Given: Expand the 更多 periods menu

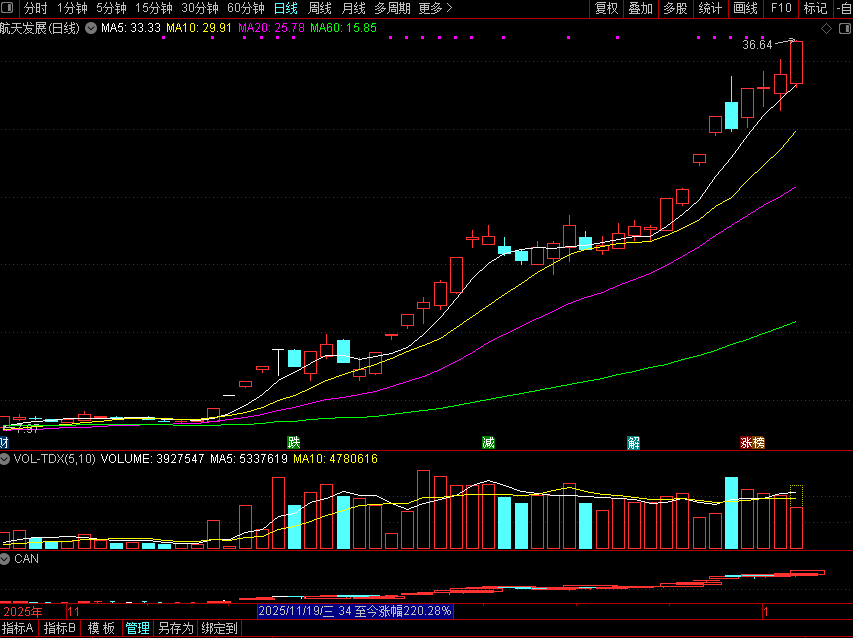Looking at the screenshot, I should pyautogui.click(x=436, y=9).
